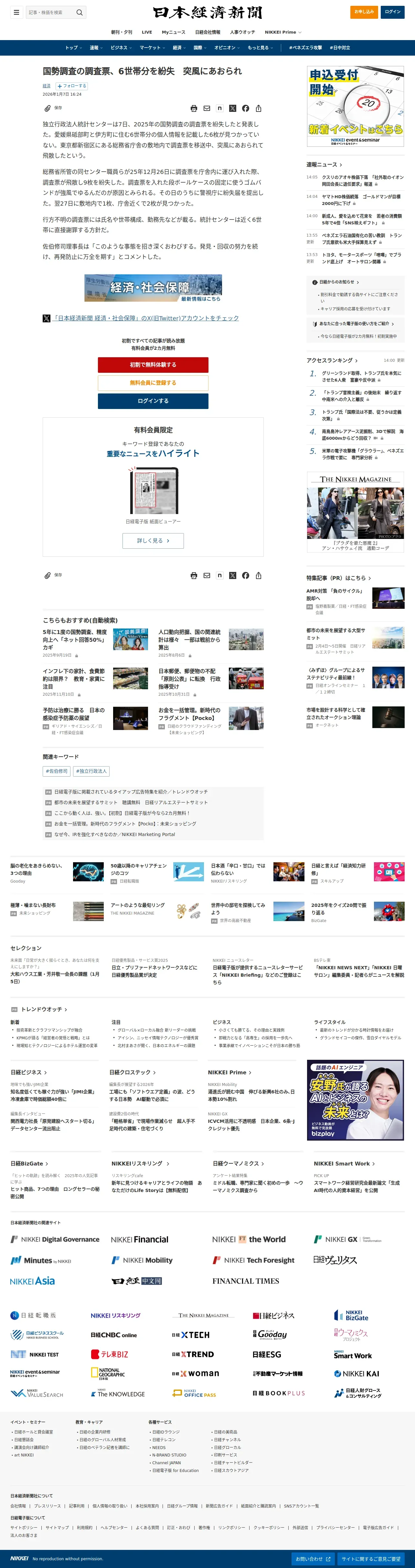Click the bottom paperclip 保存 icon below the article
Image resolution: width=415 pixels, height=1568 pixels.
click(x=47, y=575)
